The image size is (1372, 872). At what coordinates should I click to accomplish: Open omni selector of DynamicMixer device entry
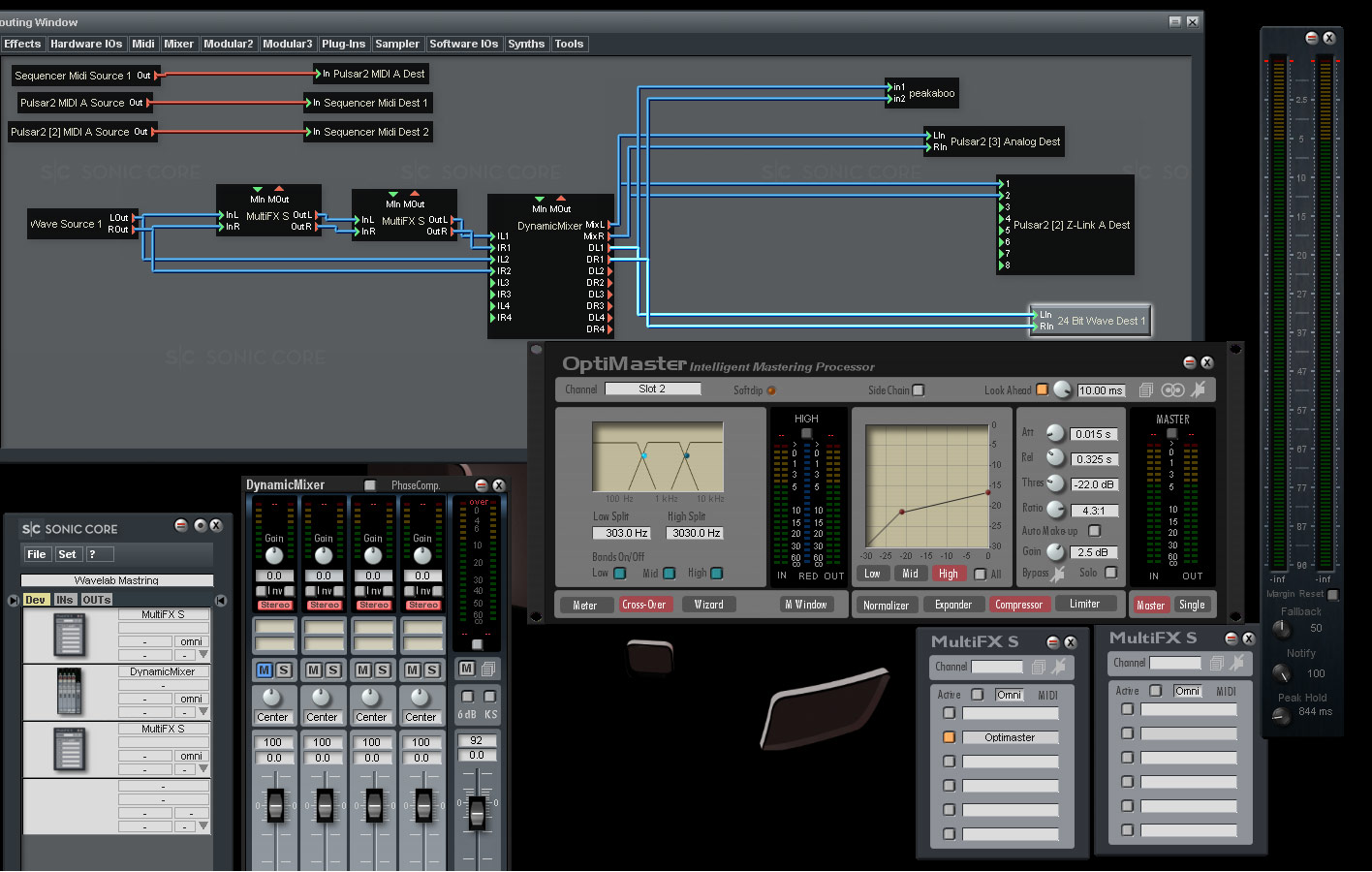[191, 699]
